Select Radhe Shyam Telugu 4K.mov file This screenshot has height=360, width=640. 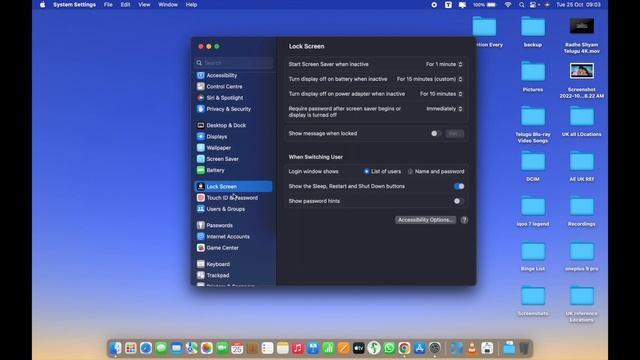(582, 36)
